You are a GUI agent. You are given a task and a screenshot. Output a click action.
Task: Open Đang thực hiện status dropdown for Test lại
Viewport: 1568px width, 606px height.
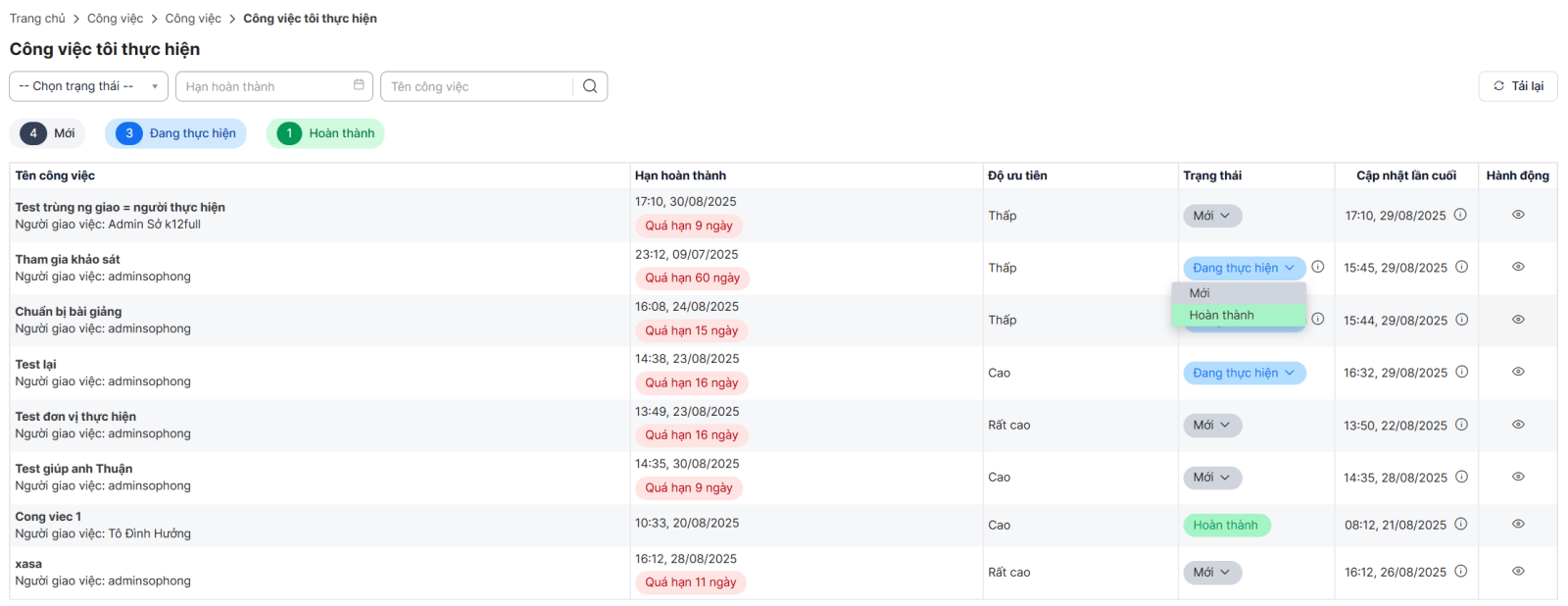1244,373
